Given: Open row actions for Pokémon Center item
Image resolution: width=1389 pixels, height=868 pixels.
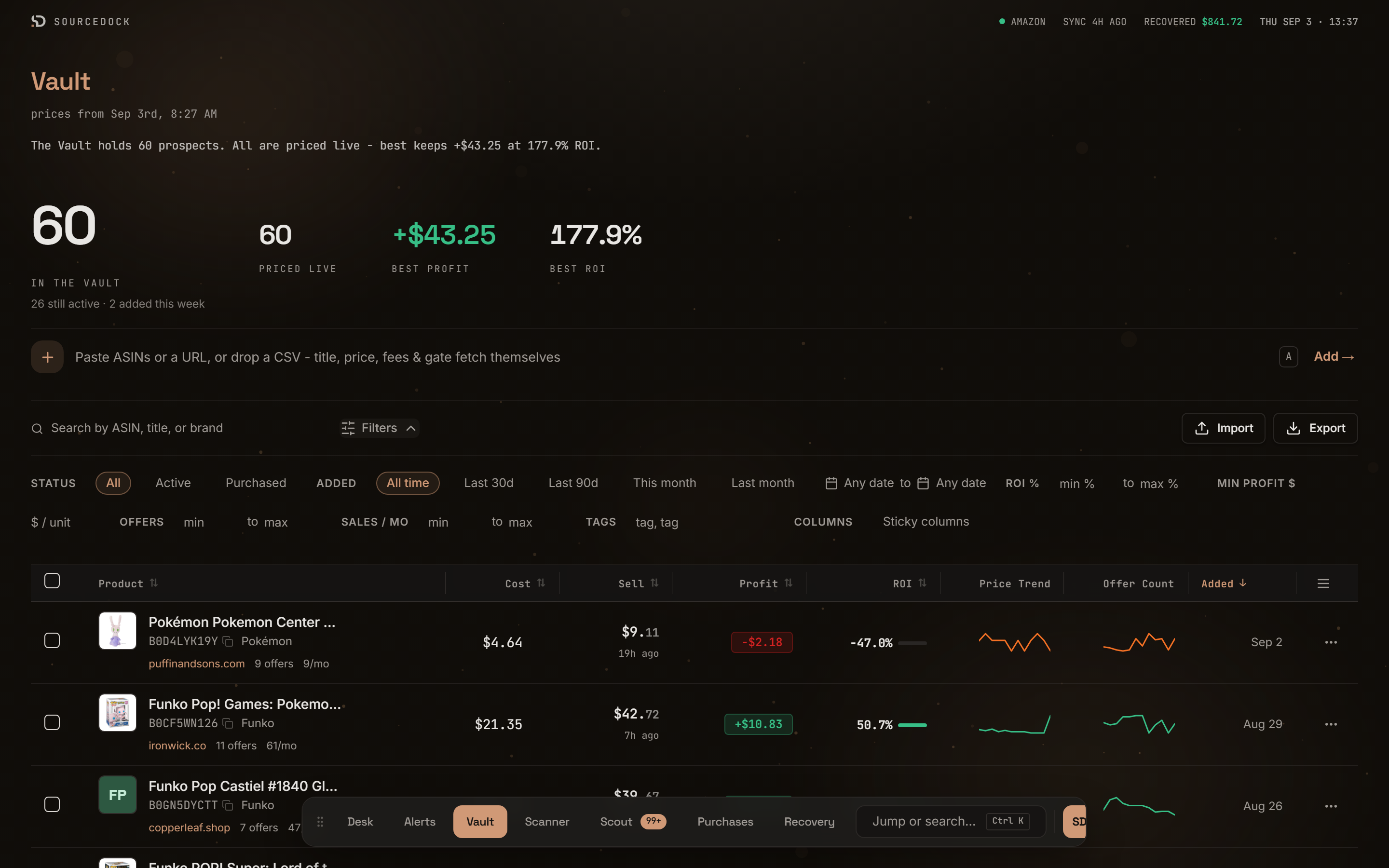Looking at the screenshot, I should tap(1331, 642).
